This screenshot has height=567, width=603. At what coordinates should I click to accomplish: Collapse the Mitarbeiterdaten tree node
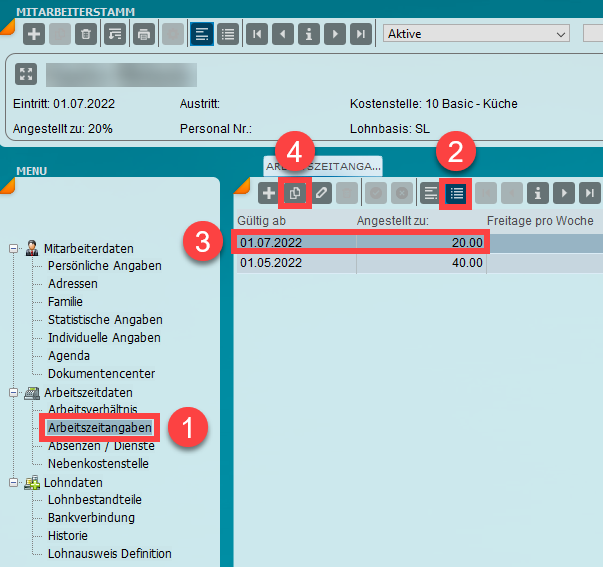point(14,248)
